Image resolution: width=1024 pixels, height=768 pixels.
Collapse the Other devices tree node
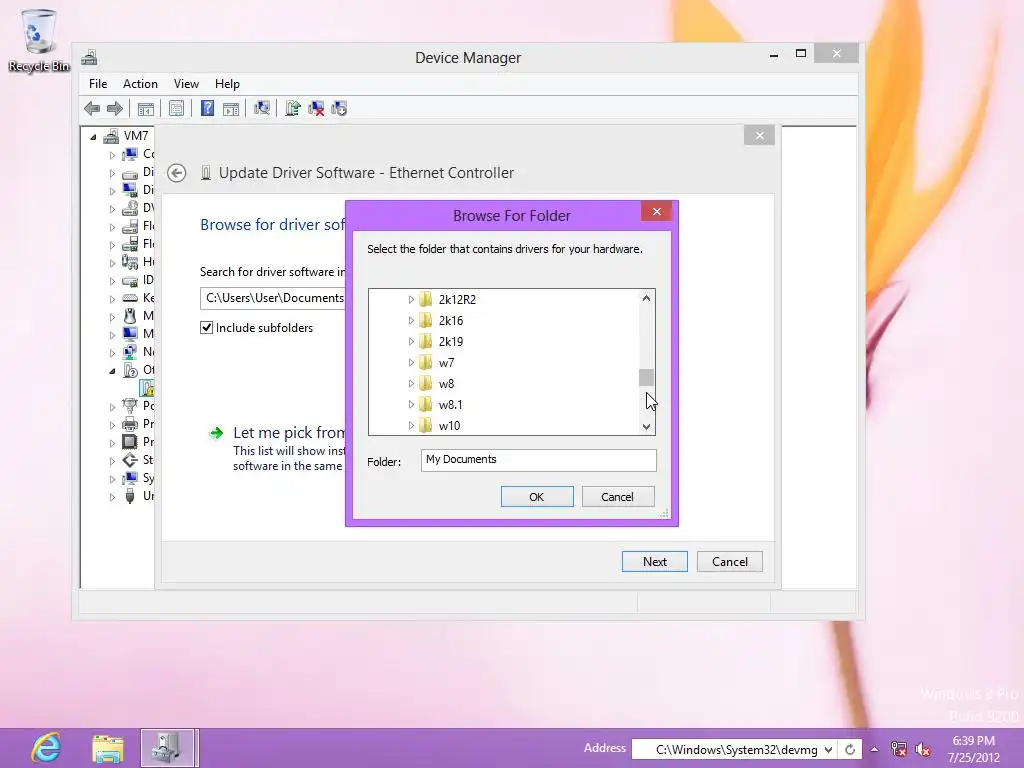coord(112,371)
